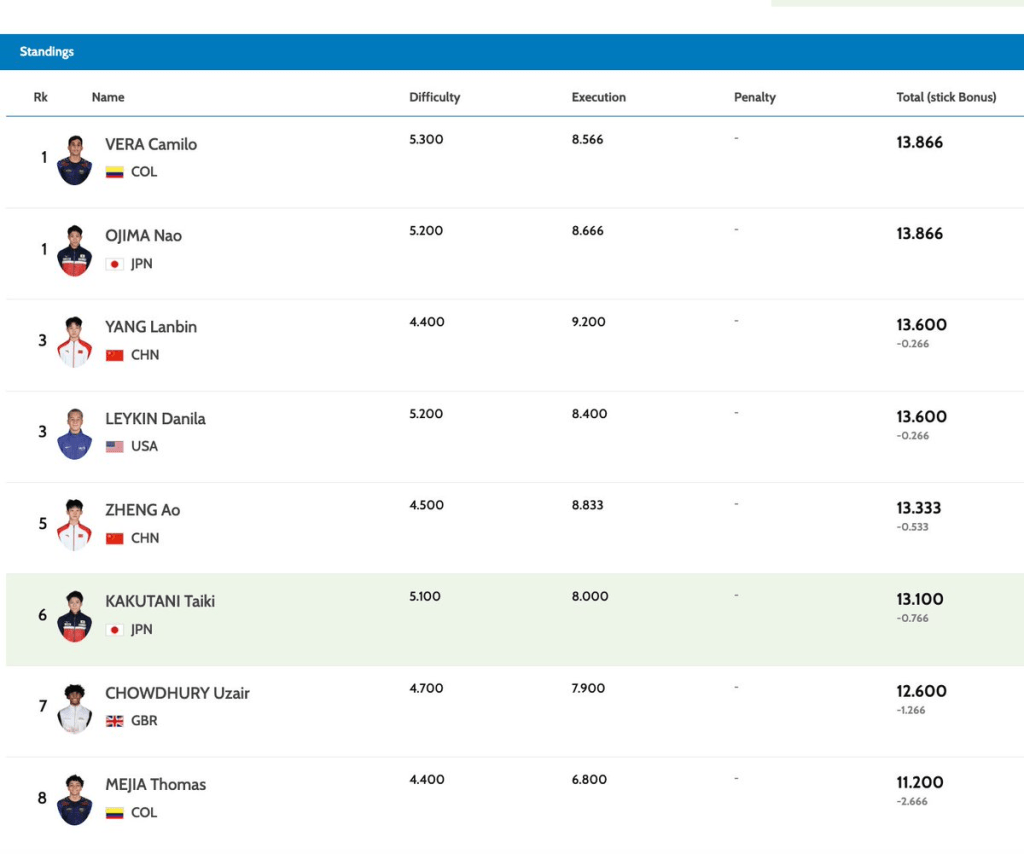This screenshot has height=854, width=1024.
Task: Click Uzair Chowdhury's athlete photo
Action: [x=75, y=708]
